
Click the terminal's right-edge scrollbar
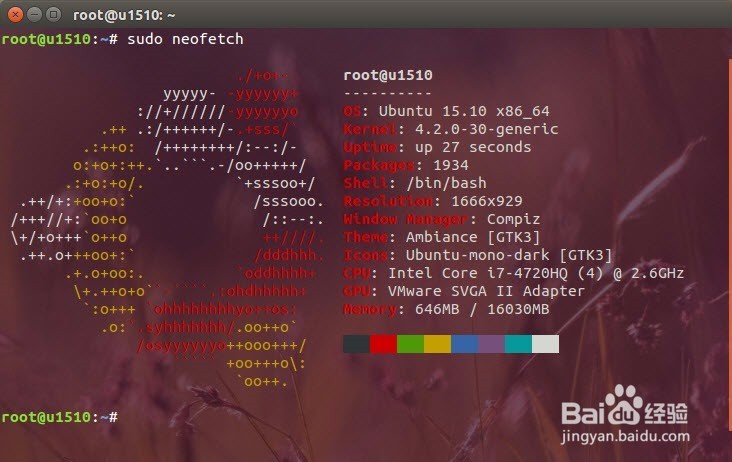[x=730, y=245]
